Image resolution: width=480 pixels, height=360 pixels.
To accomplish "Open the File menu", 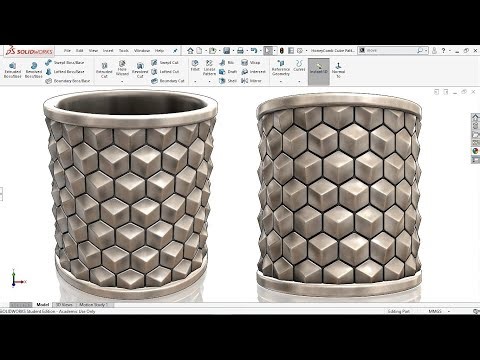I will pyautogui.click(x=67, y=51).
